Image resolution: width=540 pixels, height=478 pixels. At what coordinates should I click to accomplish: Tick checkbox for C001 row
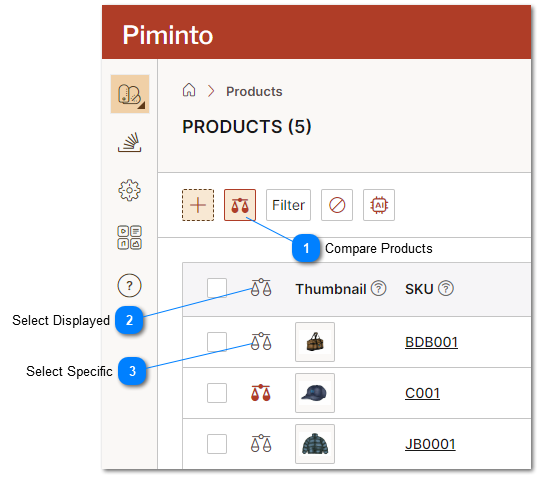[x=217, y=393]
